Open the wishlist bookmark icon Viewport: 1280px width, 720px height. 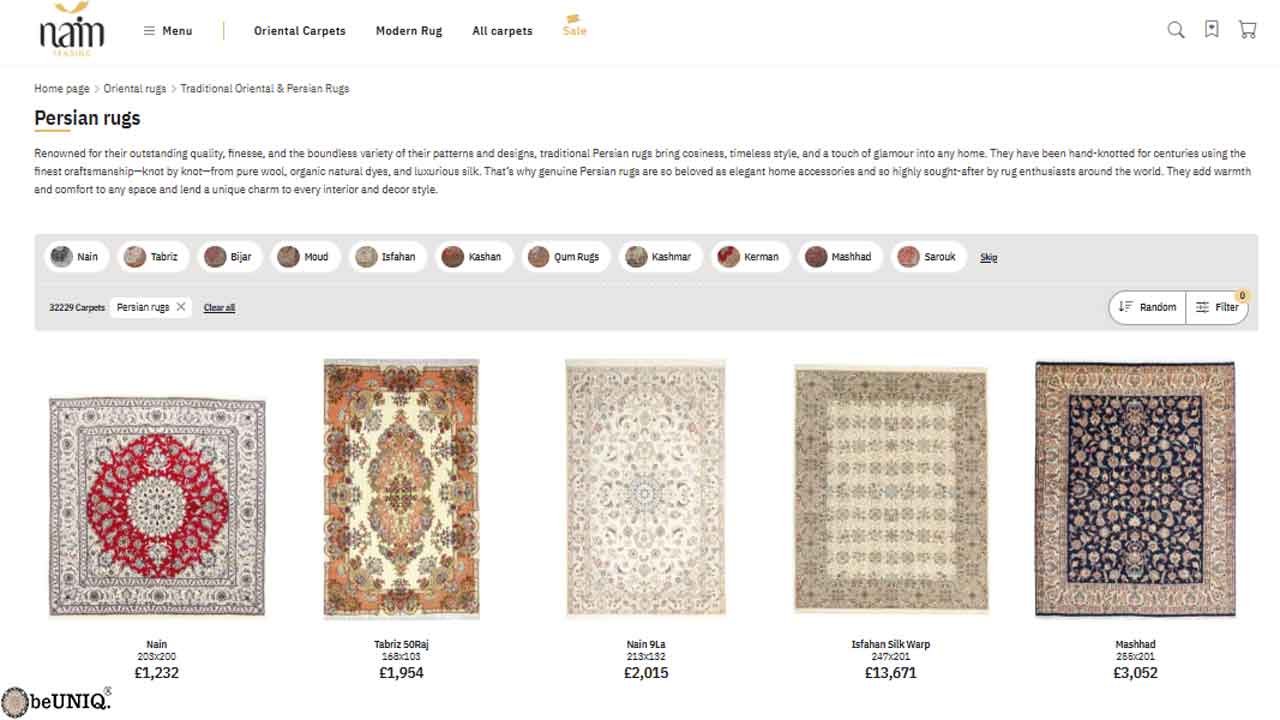pyautogui.click(x=1211, y=30)
